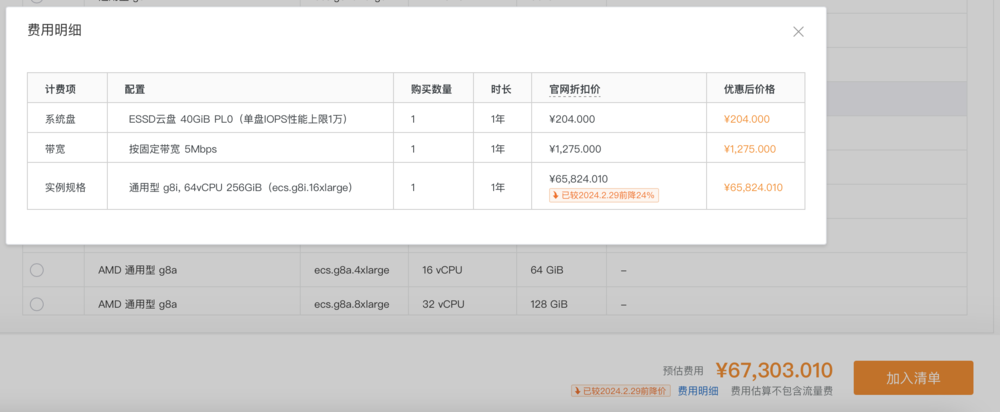Click the ESSD云盘 40GiB PL0 configuration cell

pyautogui.click(x=238, y=119)
